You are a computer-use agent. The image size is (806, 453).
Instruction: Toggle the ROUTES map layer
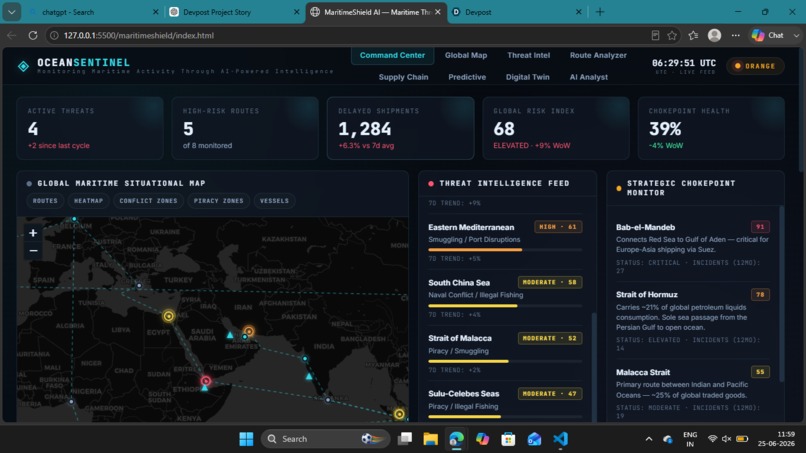tap(45, 201)
